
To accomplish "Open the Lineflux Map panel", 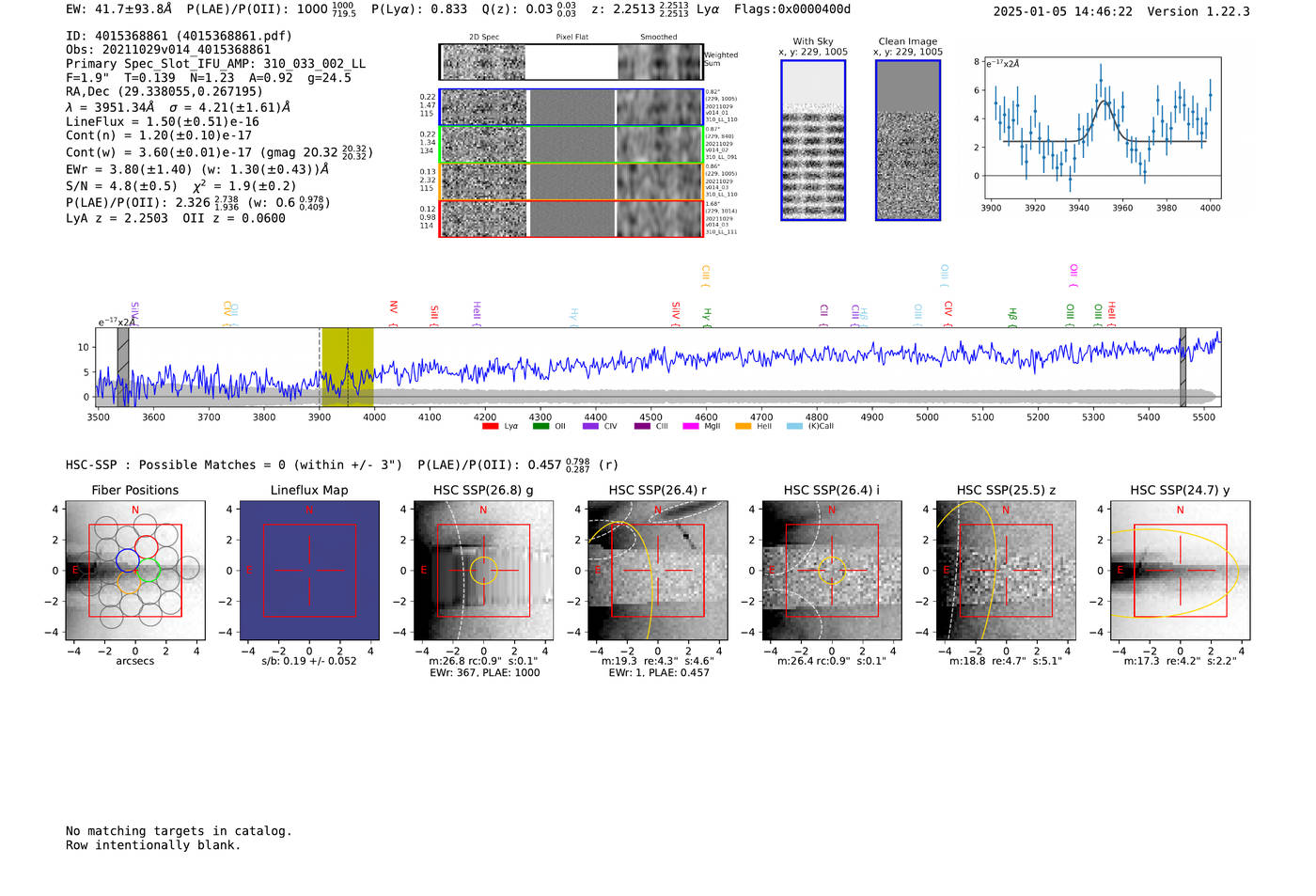I will point(309,570).
